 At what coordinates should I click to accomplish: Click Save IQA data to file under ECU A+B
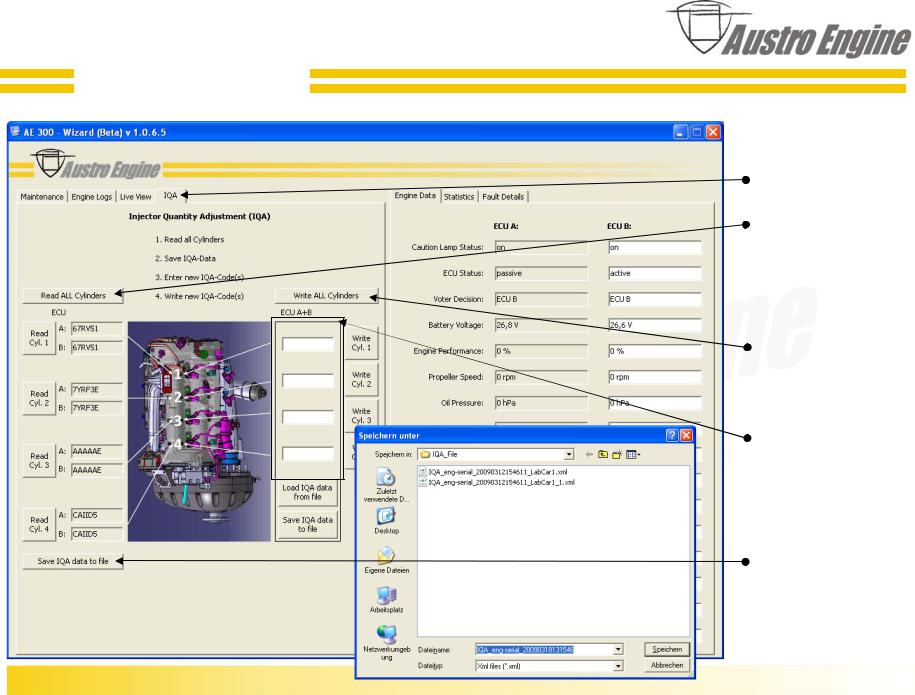308,524
